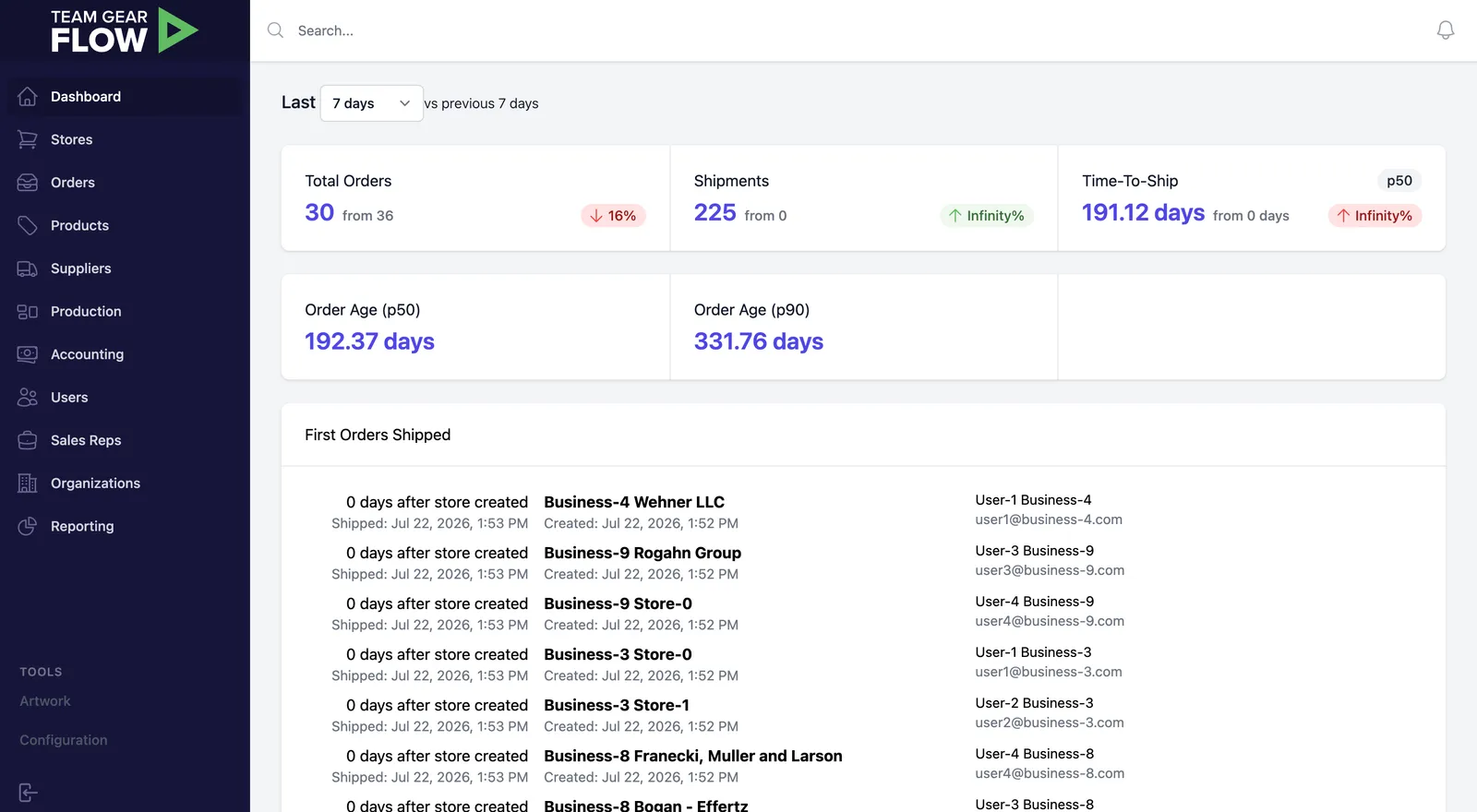Viewport: 1477px width, 812px height.
Task: Click email user4@business-8.com
Action: 1050,773
